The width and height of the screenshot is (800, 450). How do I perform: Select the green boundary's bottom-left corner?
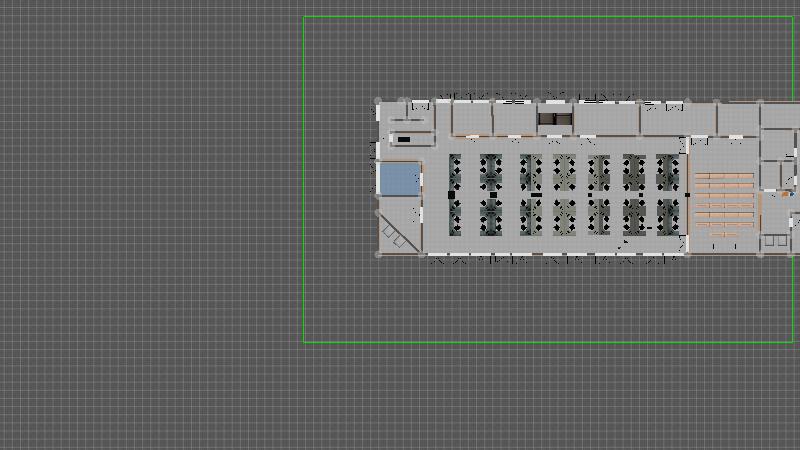(304, 342)
